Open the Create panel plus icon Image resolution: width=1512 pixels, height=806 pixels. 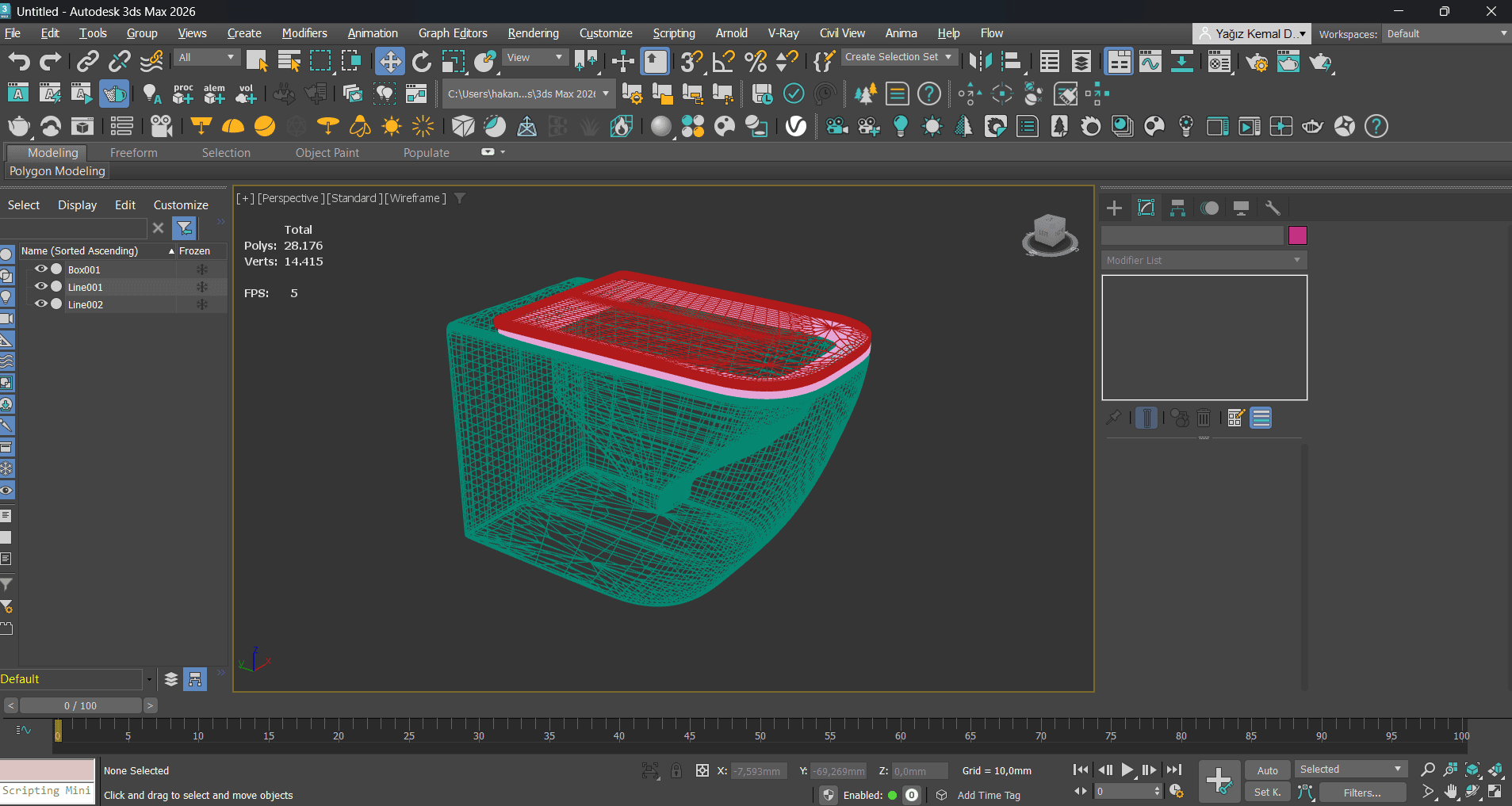1114,208
